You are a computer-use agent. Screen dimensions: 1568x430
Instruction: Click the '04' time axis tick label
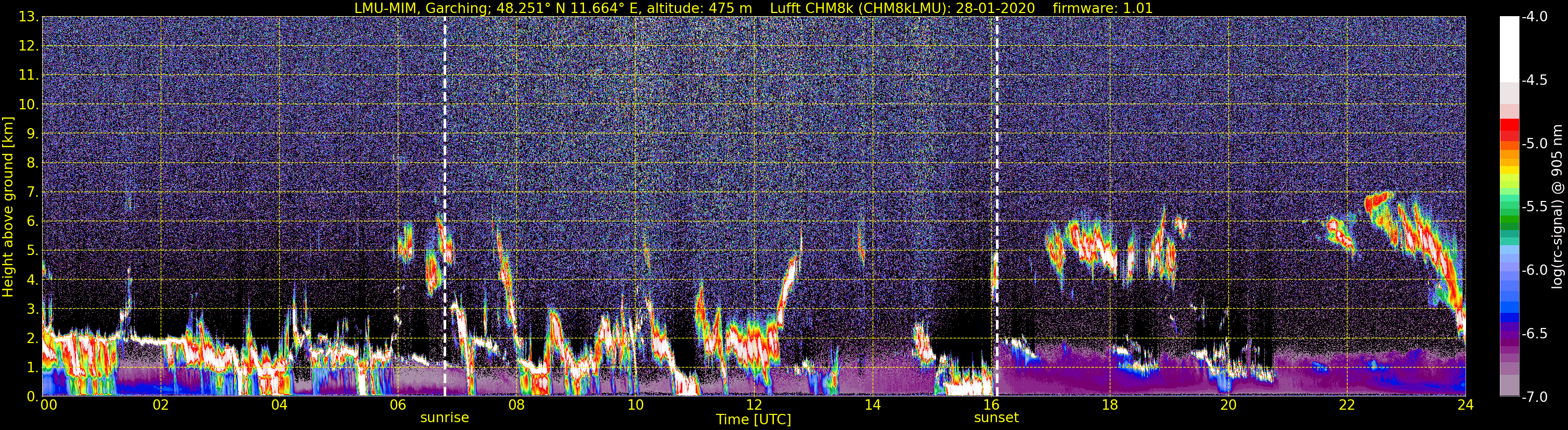(x=279, y=406)
